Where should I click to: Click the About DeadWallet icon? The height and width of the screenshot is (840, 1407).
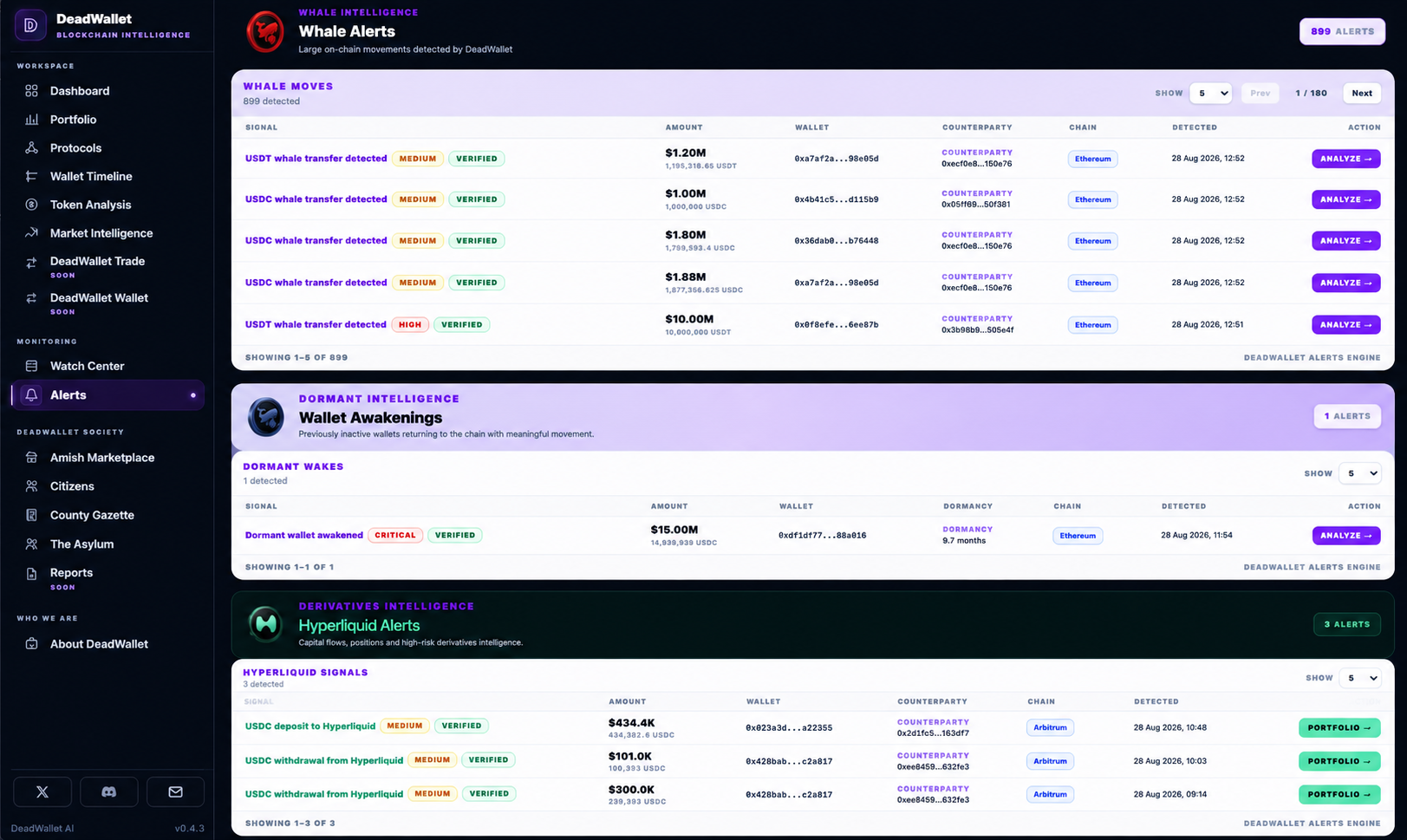(x=31, y=644)
